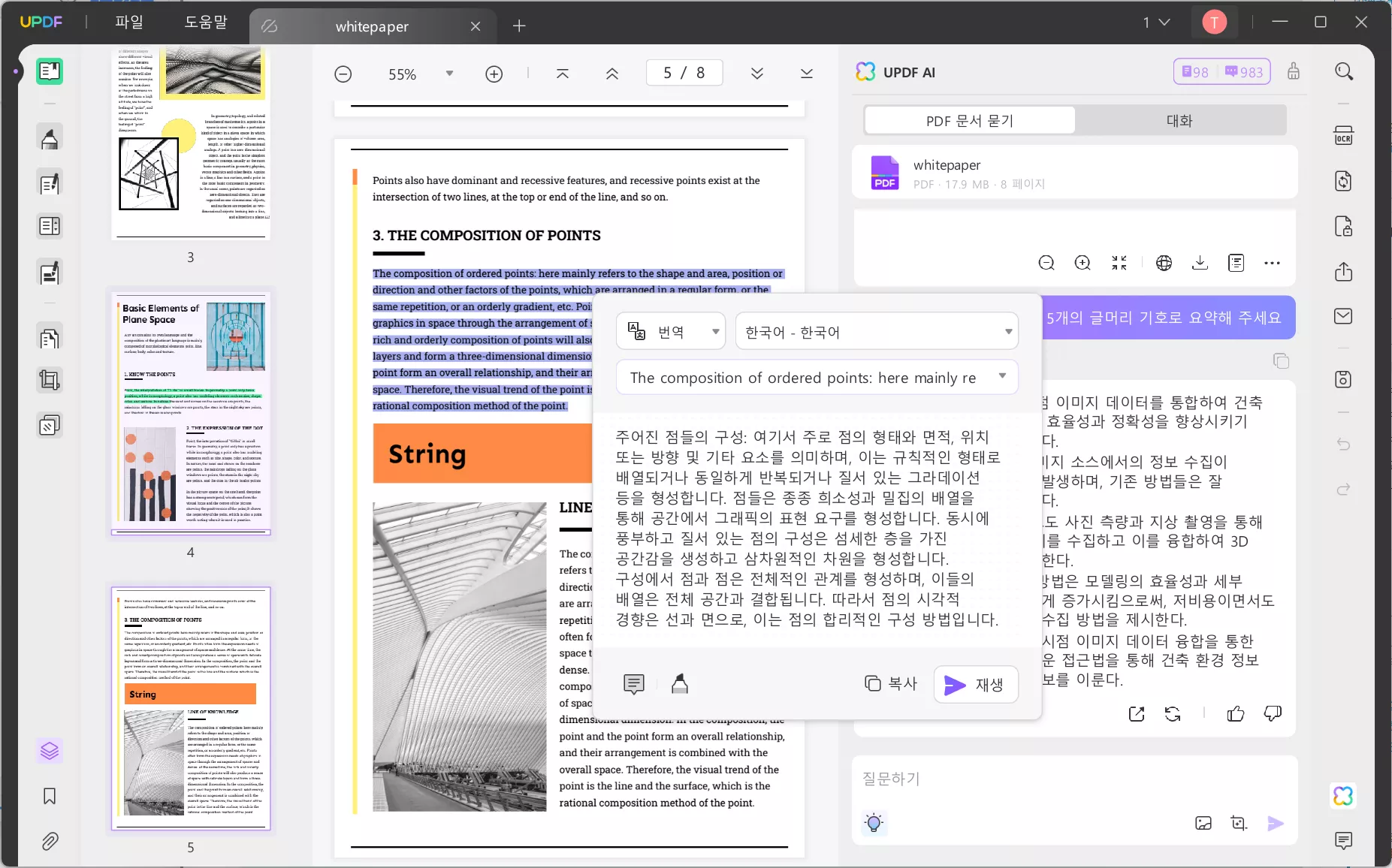1392x868 pixels.
Task: Open the Convert PDF tool in right sidebar
Action: (x=1344, y=181)
